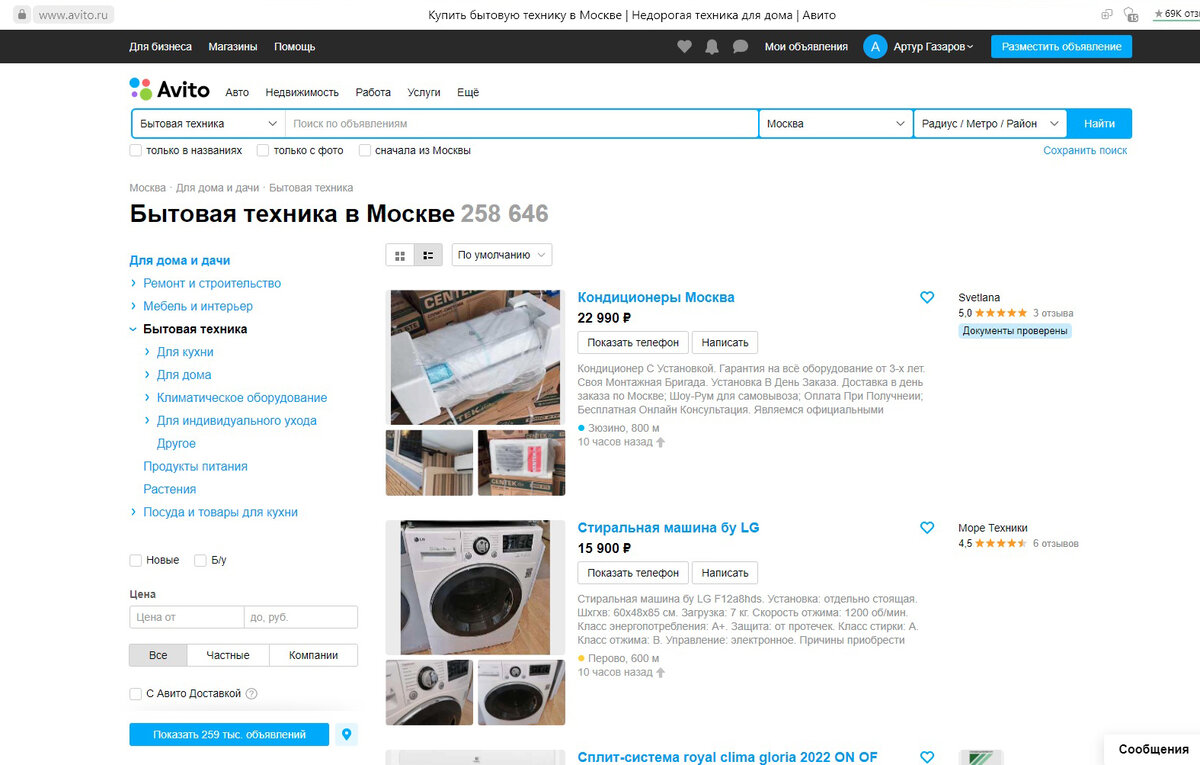Screen dimensions: 1200x765
Task: Click the Цена от input field
Action: (186, 617)
